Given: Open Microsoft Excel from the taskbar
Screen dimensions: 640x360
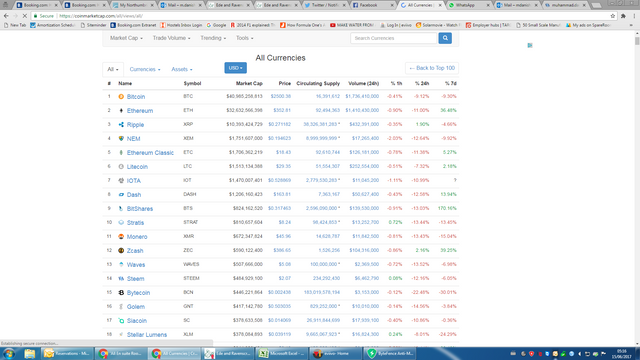Looking at the screenshot, I should point(282,353).
